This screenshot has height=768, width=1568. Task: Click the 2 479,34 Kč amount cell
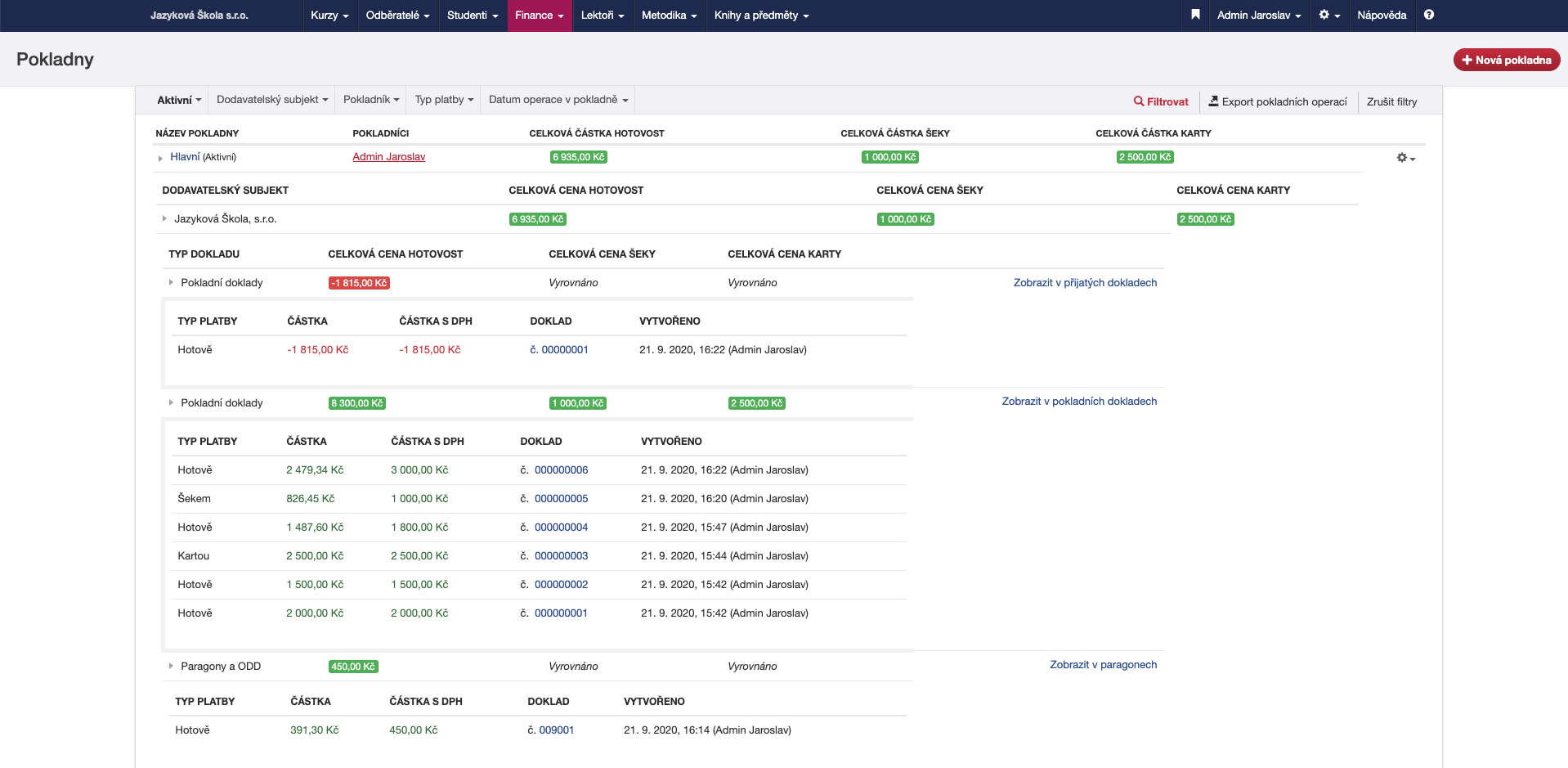(315, 470)
